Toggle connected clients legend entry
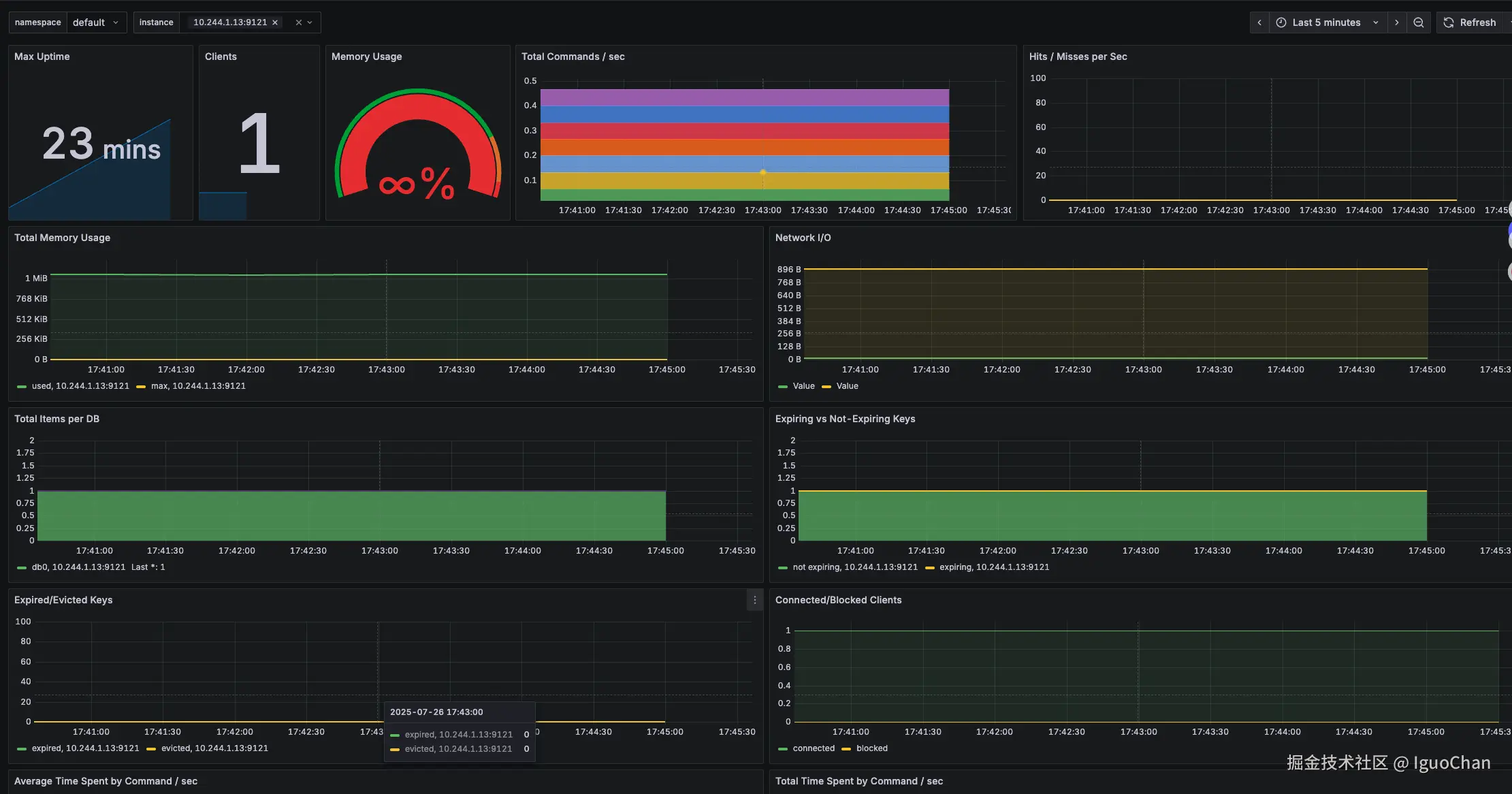 click(x=813, y=748)
